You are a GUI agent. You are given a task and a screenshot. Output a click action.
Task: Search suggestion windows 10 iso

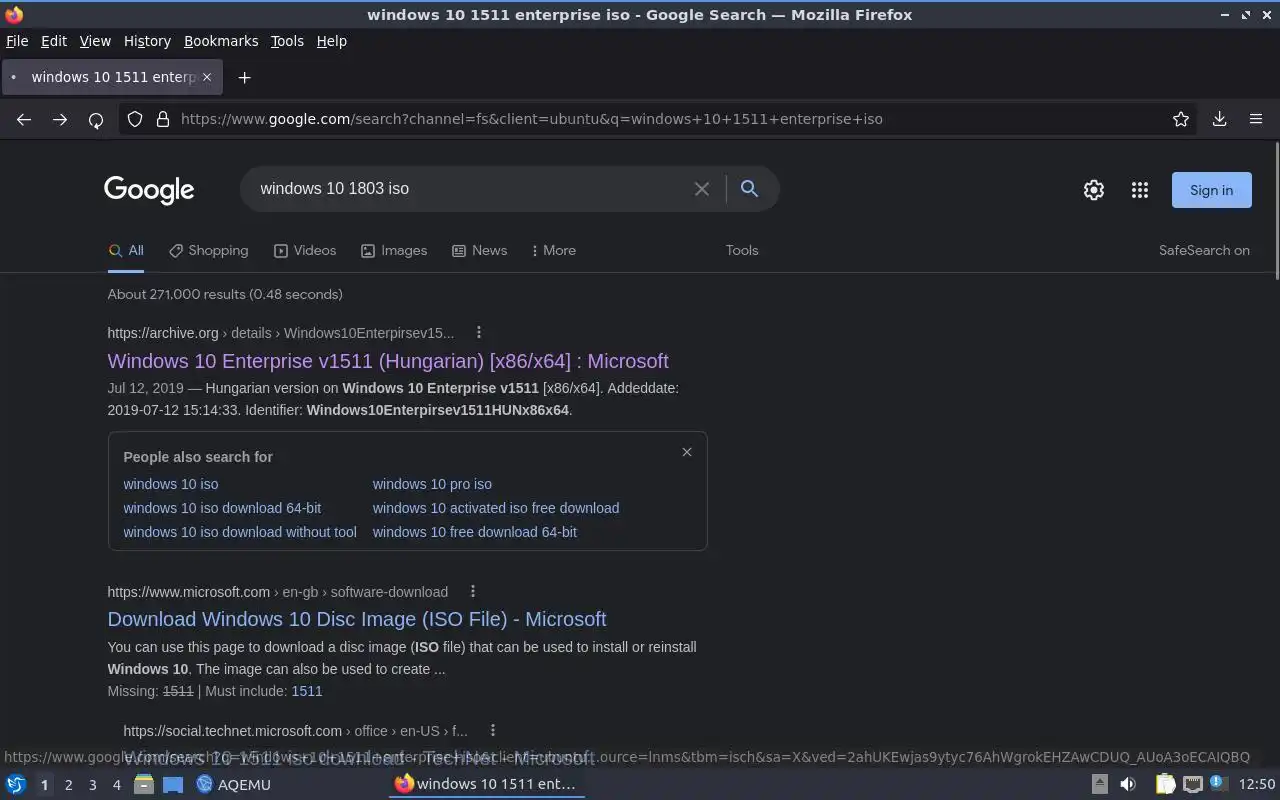pos(171,484)
